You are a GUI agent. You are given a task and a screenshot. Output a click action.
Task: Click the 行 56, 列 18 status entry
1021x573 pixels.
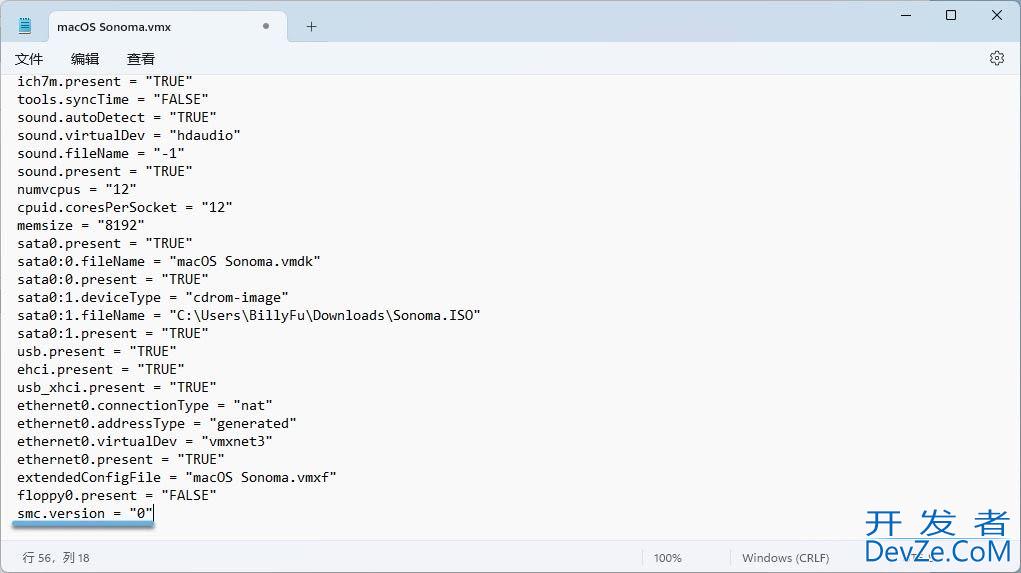pyautogui.click(x=56, y=558)
